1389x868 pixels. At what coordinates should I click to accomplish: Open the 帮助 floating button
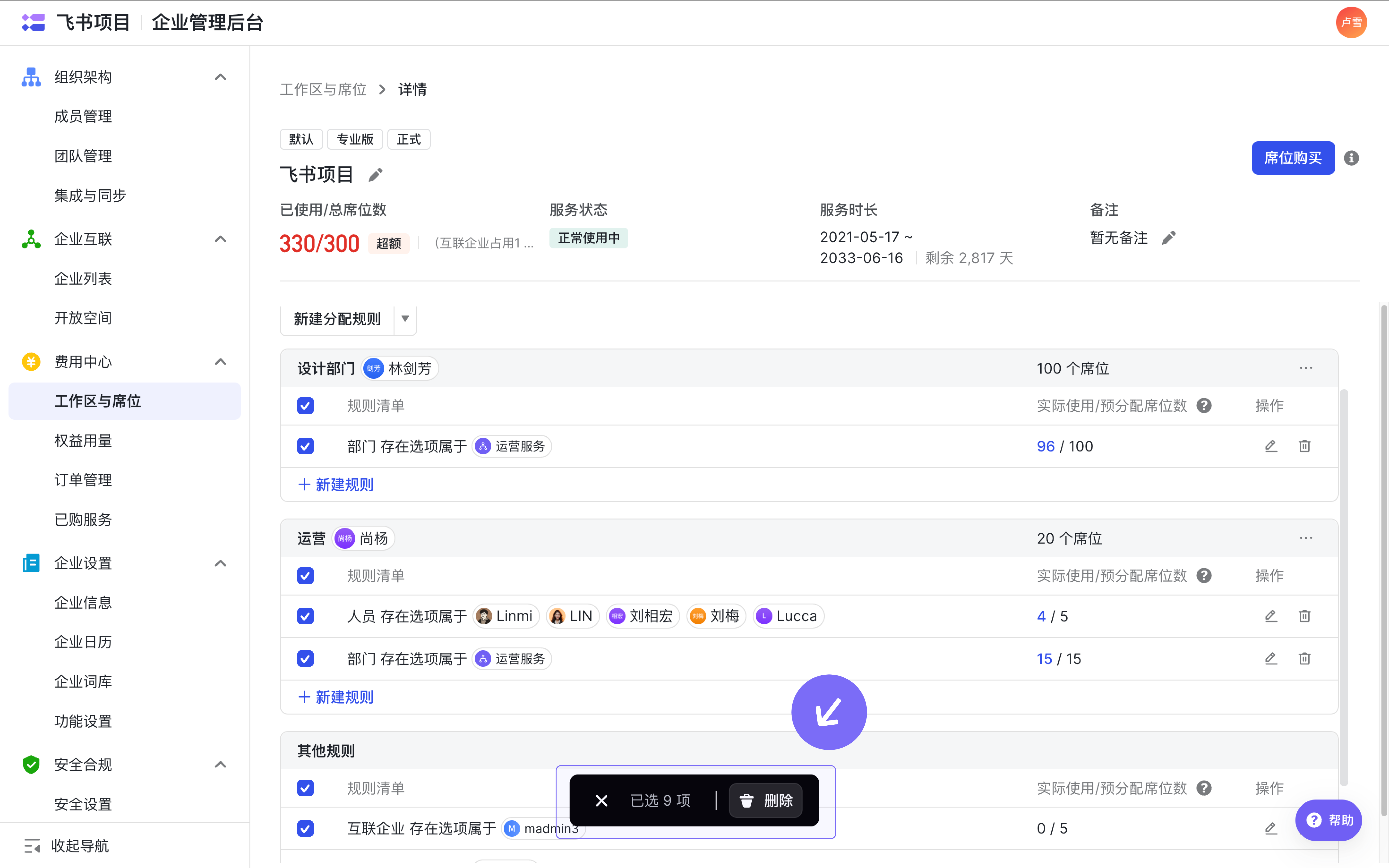1329,820
